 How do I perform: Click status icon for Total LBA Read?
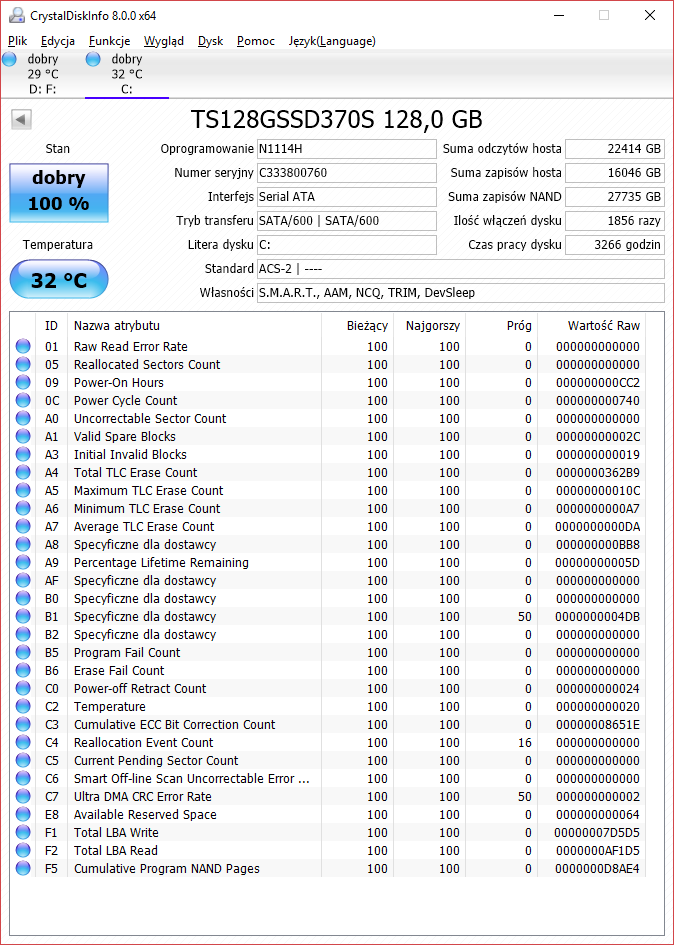(x=23, y=850)
